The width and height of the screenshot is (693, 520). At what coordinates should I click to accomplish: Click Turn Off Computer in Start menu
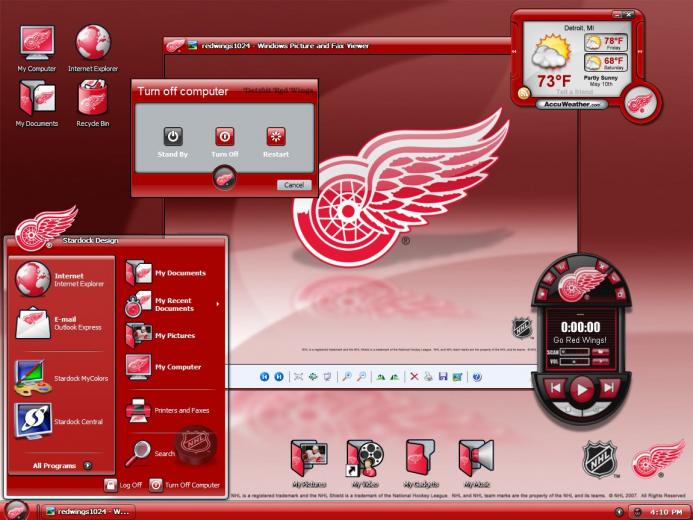[x=185, y=485]
